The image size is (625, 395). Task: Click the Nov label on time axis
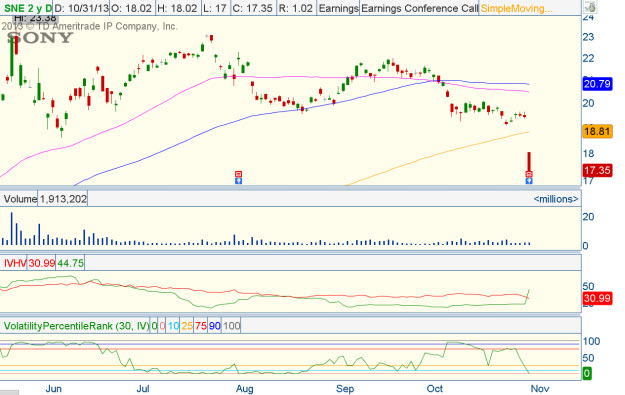(x=540, y=388)
